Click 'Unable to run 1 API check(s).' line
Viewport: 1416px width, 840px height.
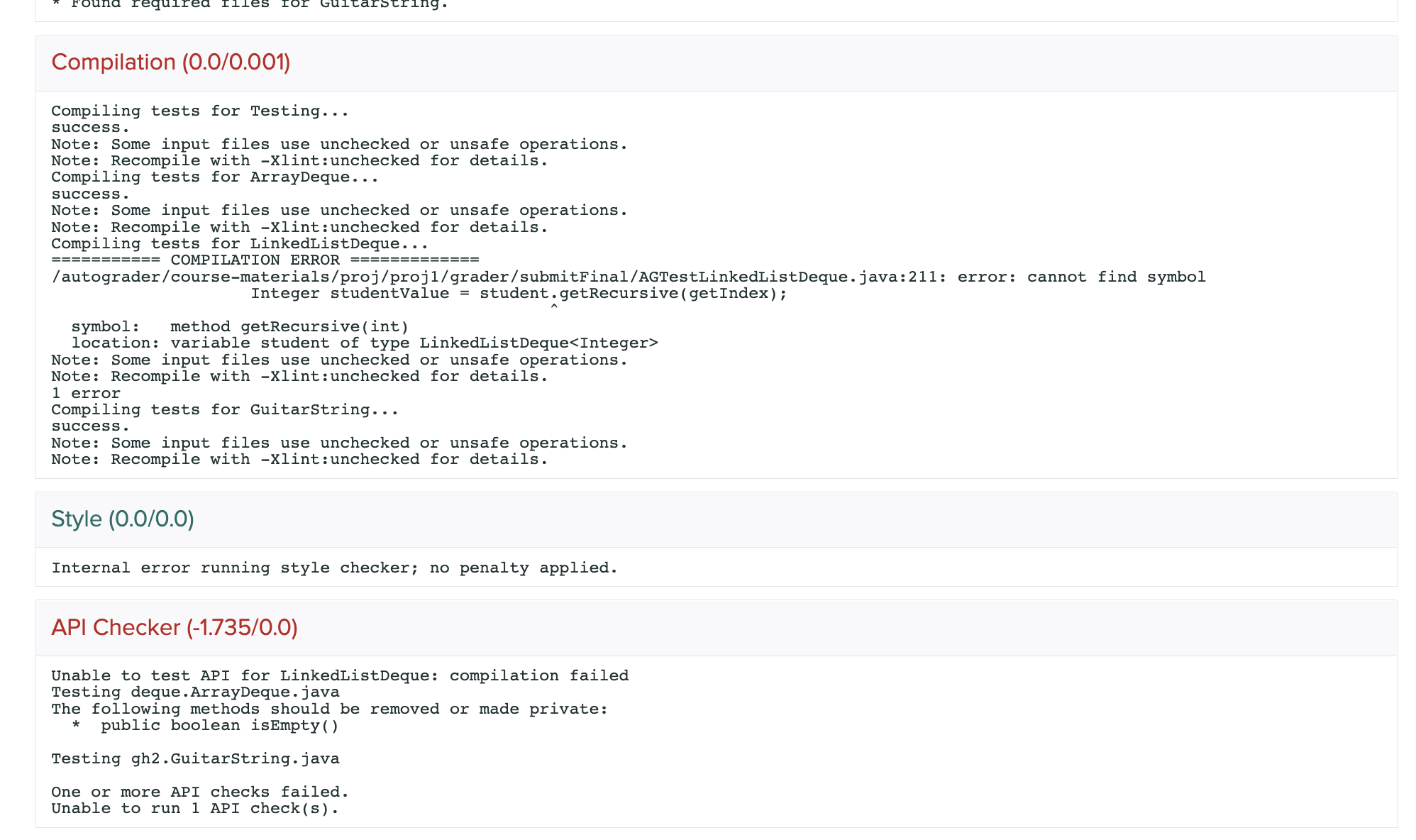195,809
